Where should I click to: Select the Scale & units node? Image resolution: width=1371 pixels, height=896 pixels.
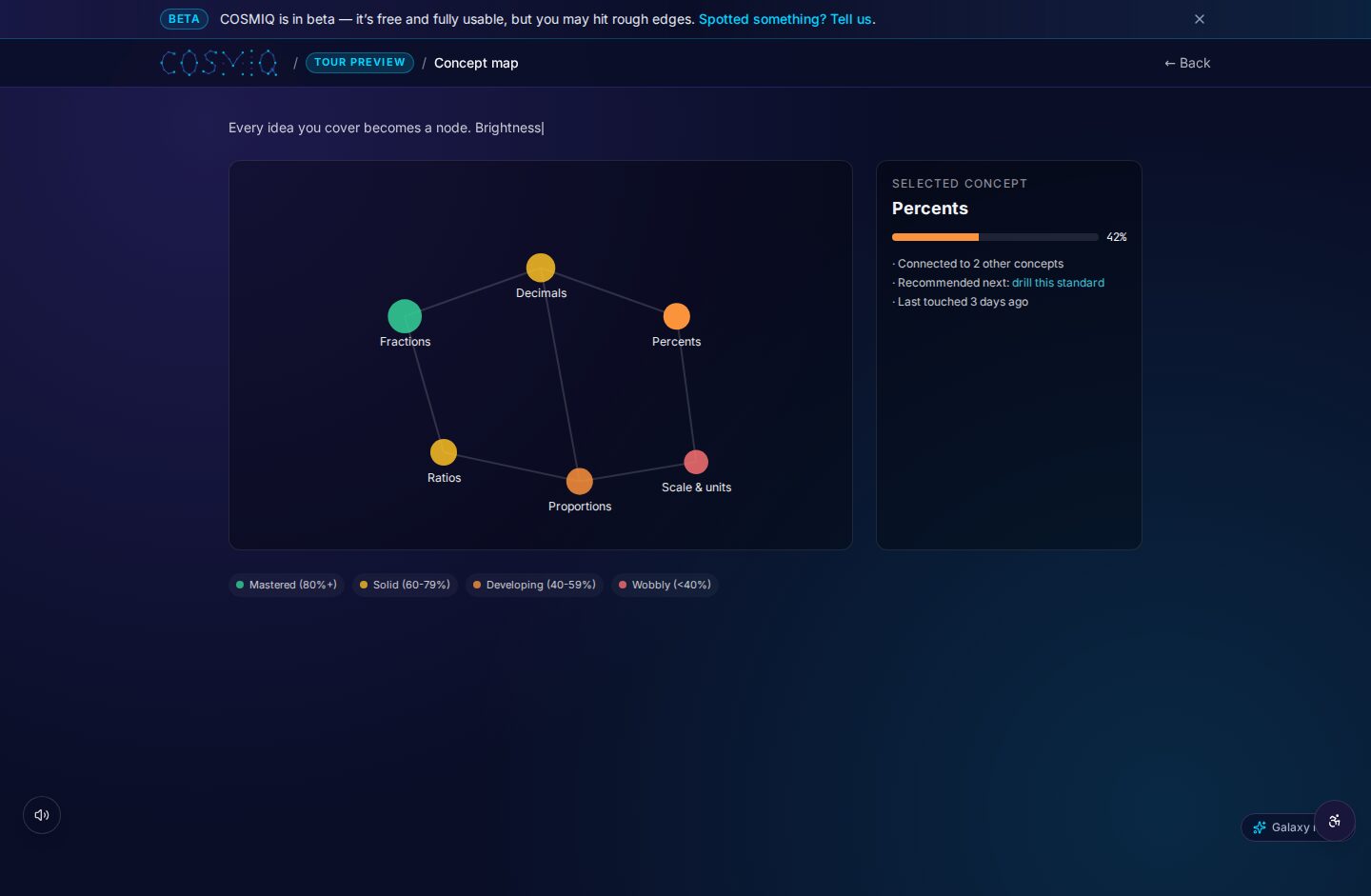coord(696,462)
